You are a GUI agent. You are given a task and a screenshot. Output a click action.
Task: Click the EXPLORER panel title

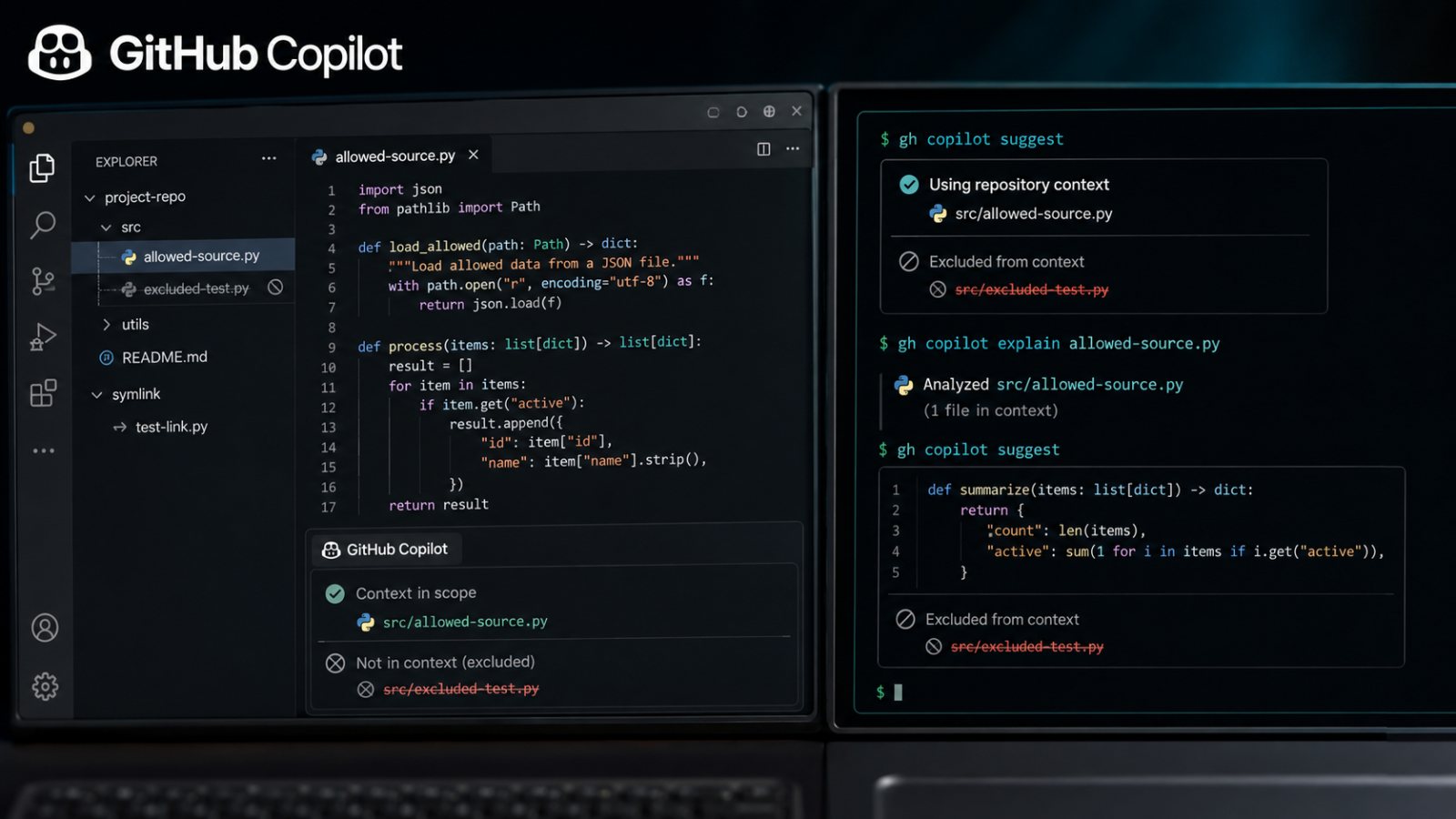126,161
